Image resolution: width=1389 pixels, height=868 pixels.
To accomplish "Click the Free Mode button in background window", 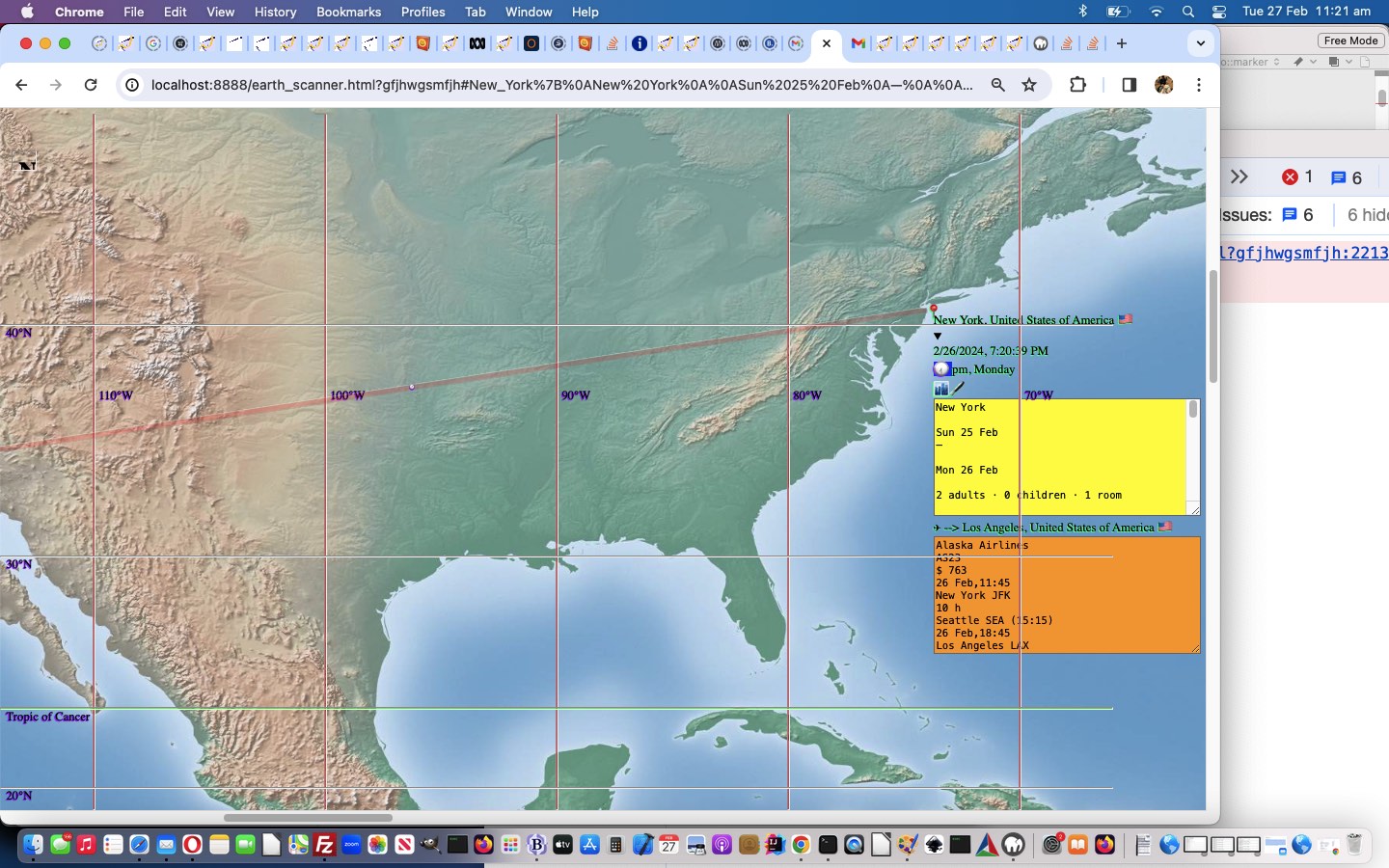I will coord(1350,41).
